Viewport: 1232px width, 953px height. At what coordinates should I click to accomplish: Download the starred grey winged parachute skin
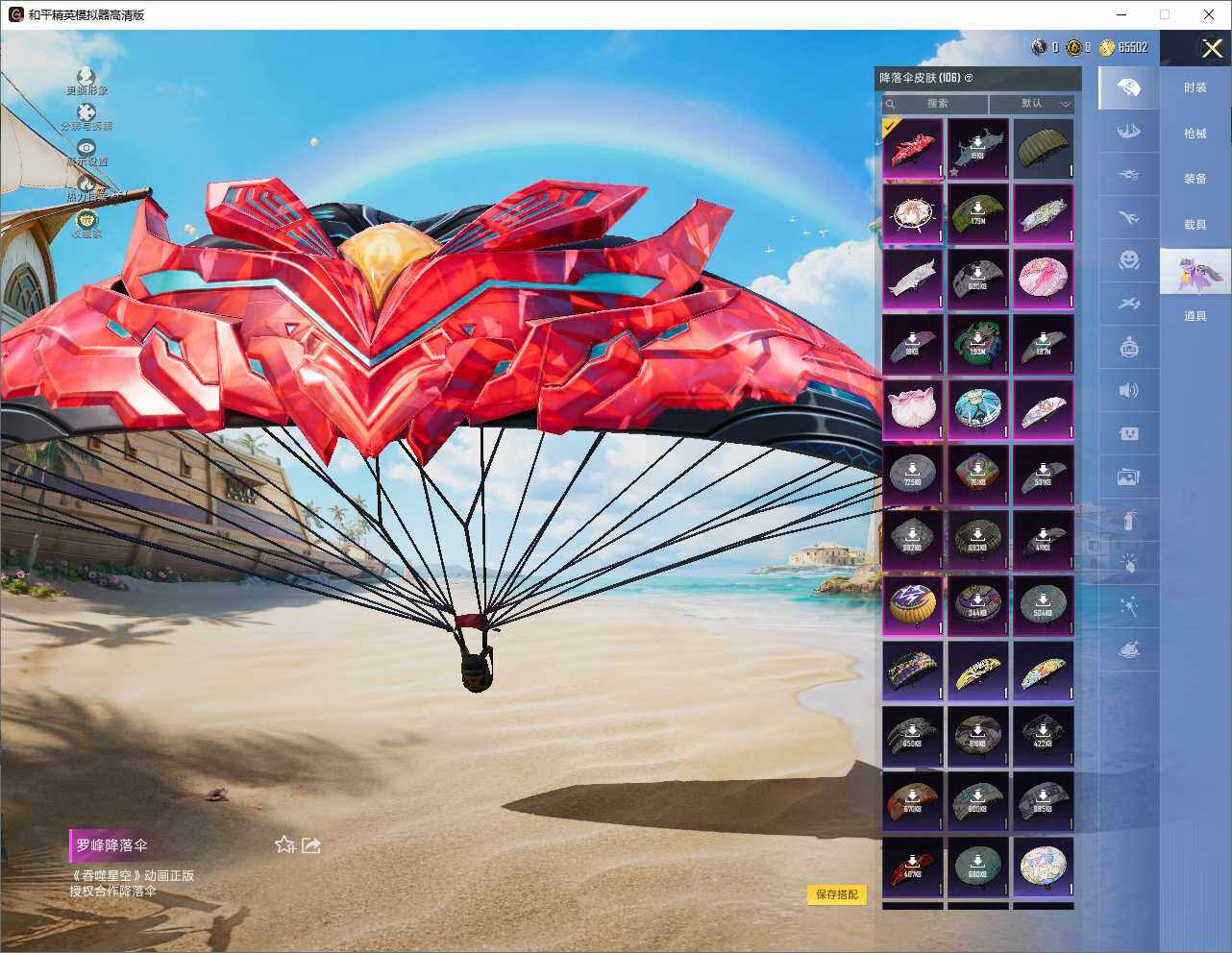[978, 149]
